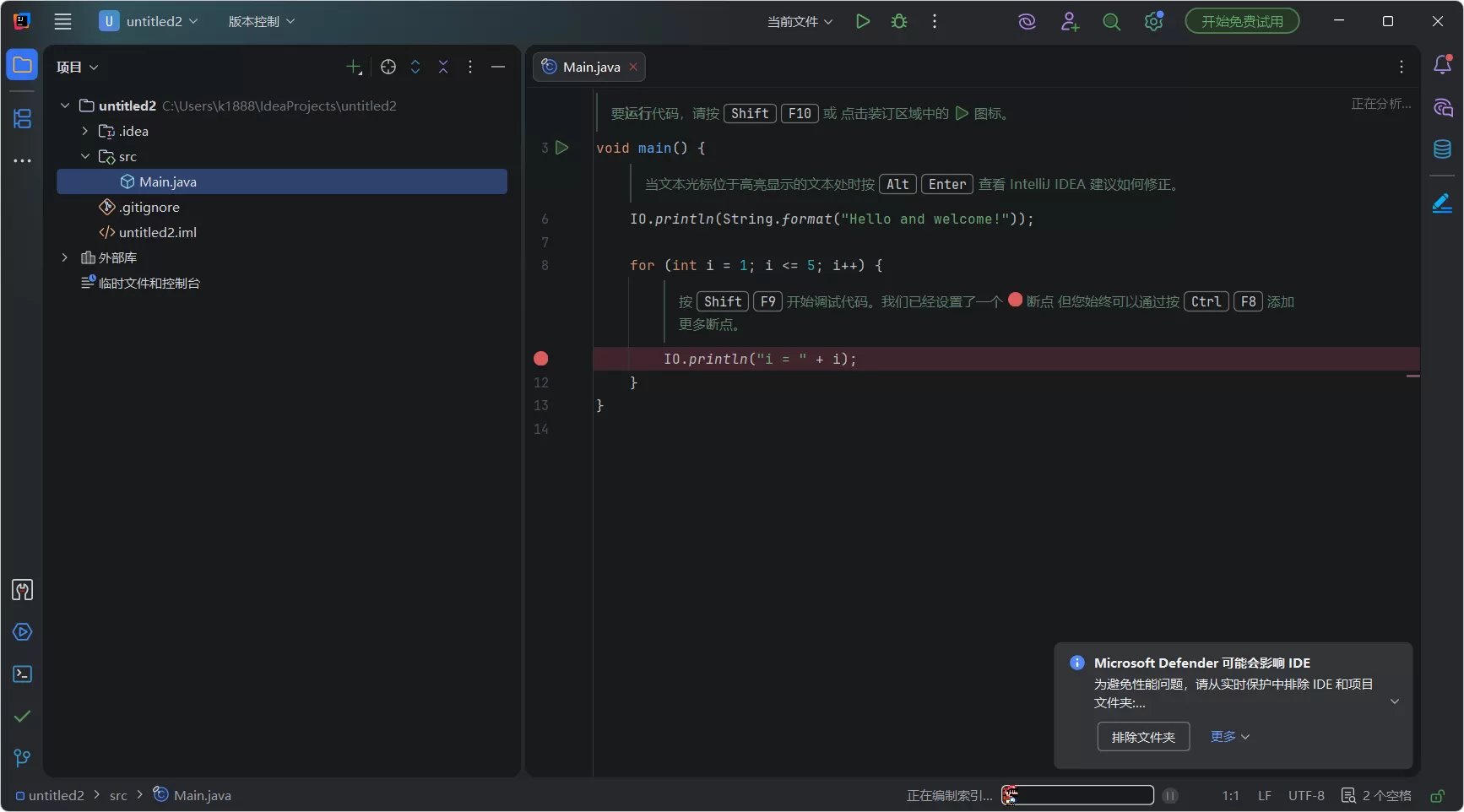The image size is (1464, 812).
Task: Show notifications via the bell icon
Action: coord(1443,64)
